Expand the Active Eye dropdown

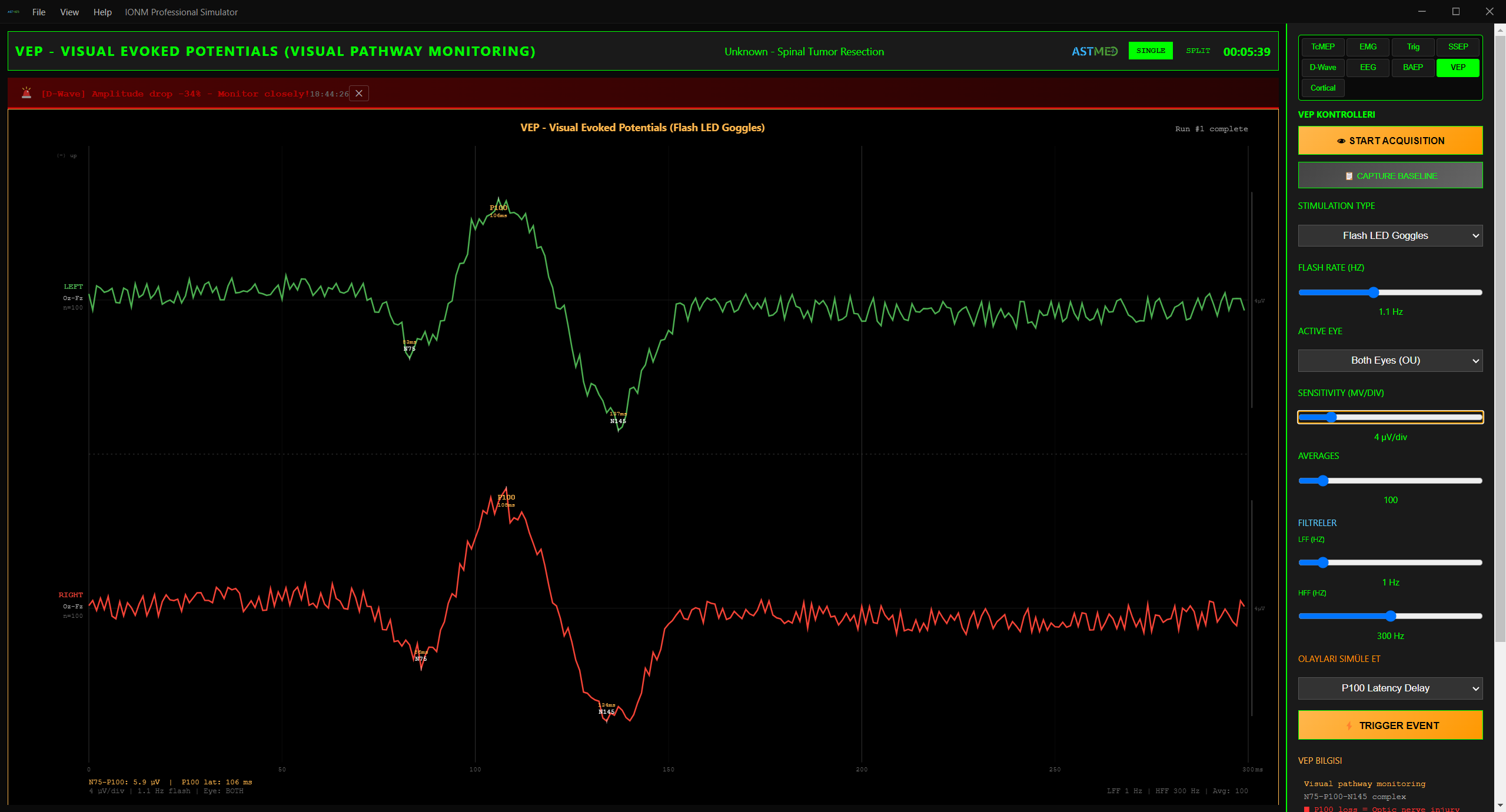pos(1389,361)
